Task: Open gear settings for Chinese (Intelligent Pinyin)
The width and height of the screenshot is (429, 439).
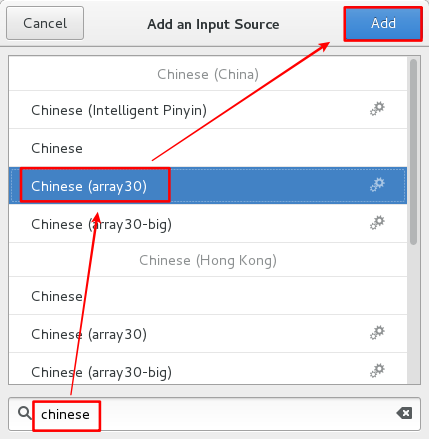Action: [377, 109]
